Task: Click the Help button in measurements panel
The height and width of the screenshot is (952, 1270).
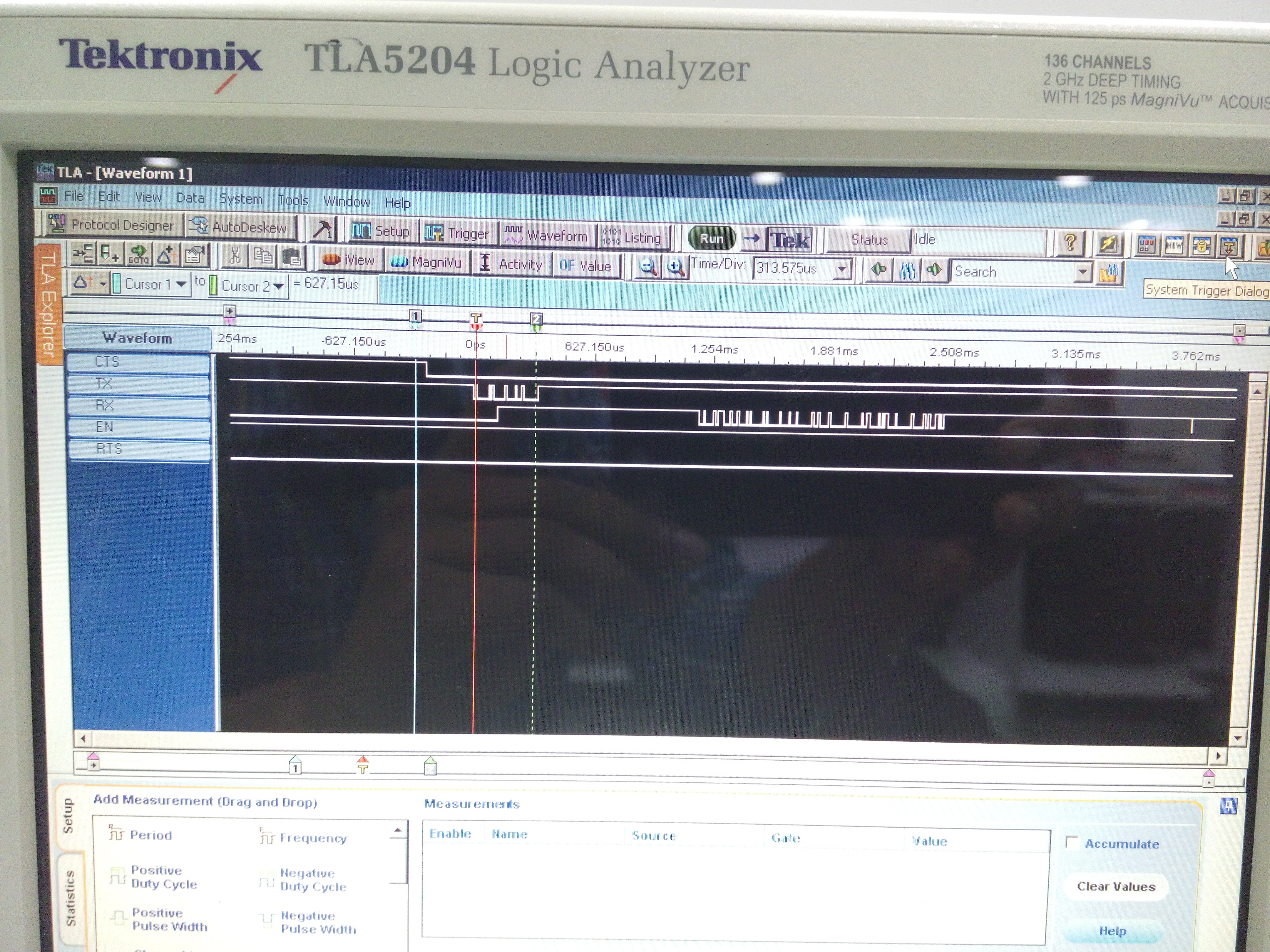Action: [x=1113, y=931]
